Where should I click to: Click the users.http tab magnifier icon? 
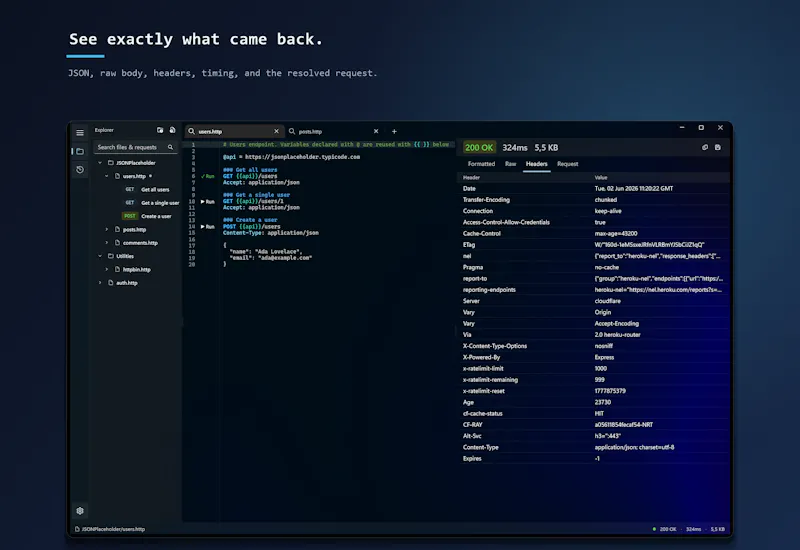191,131
